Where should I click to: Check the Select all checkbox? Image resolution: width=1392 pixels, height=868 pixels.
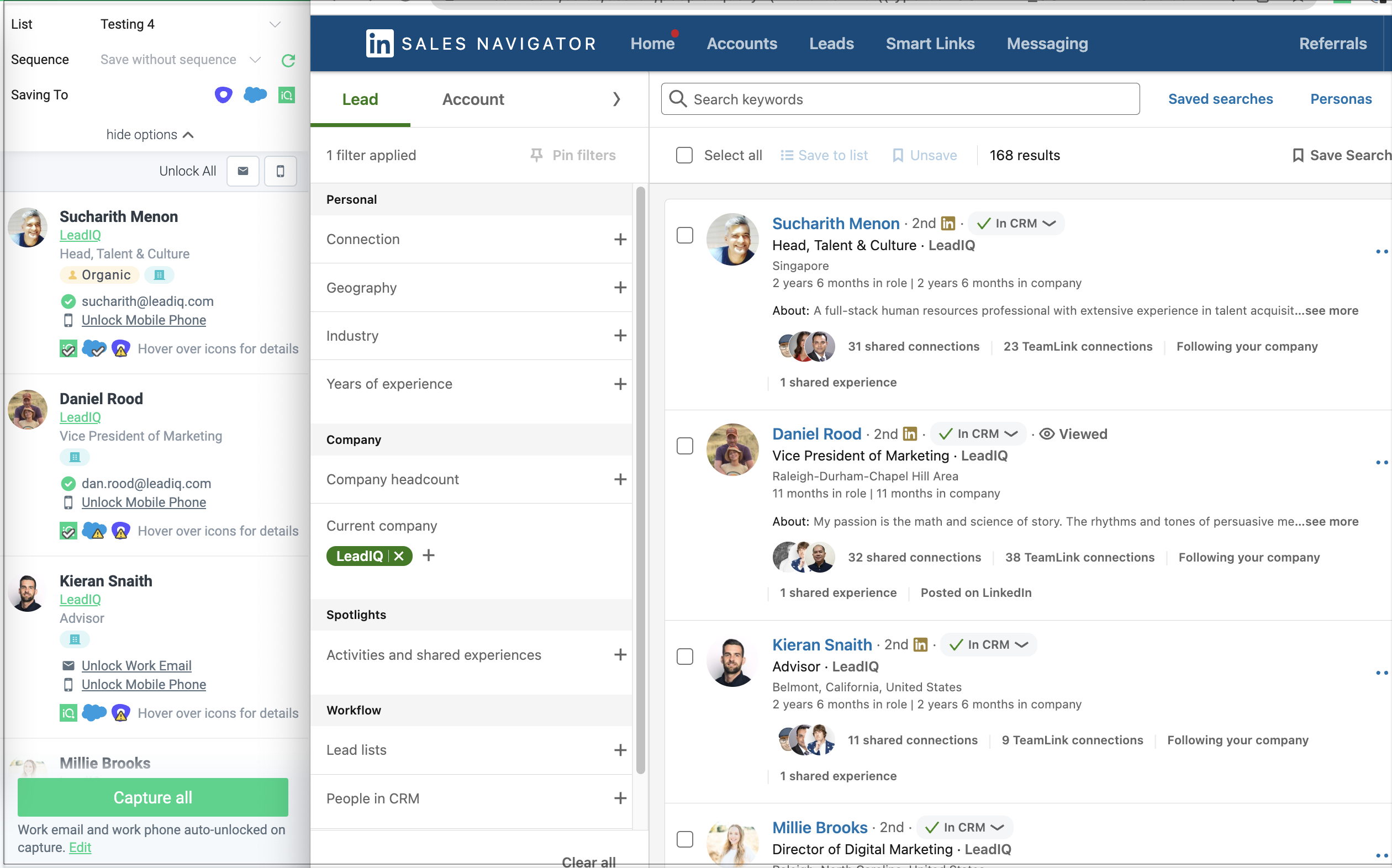tap(684, 156)
